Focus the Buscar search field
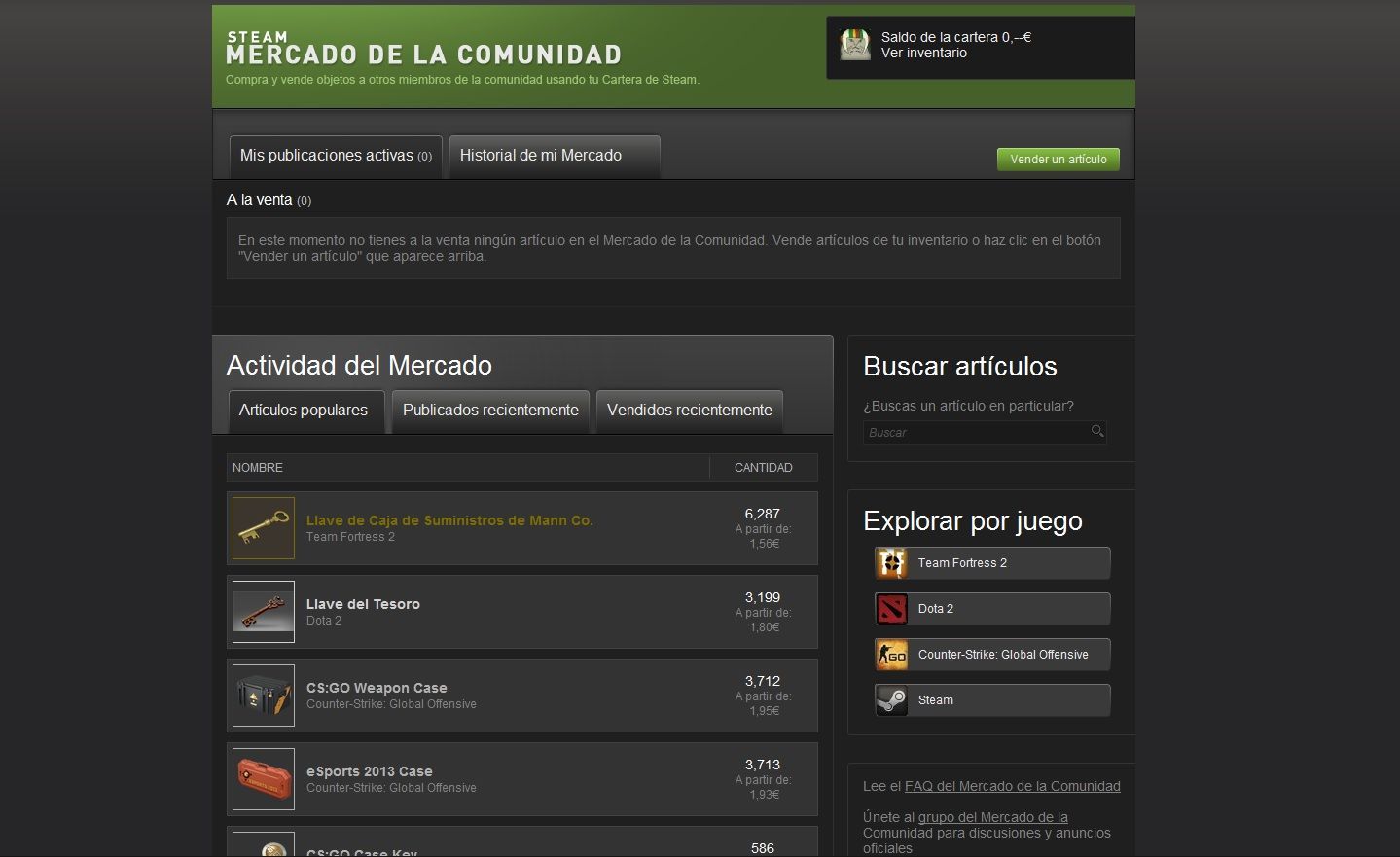The height and width of the screenshot is (857, 1400). tap(975, 432)
